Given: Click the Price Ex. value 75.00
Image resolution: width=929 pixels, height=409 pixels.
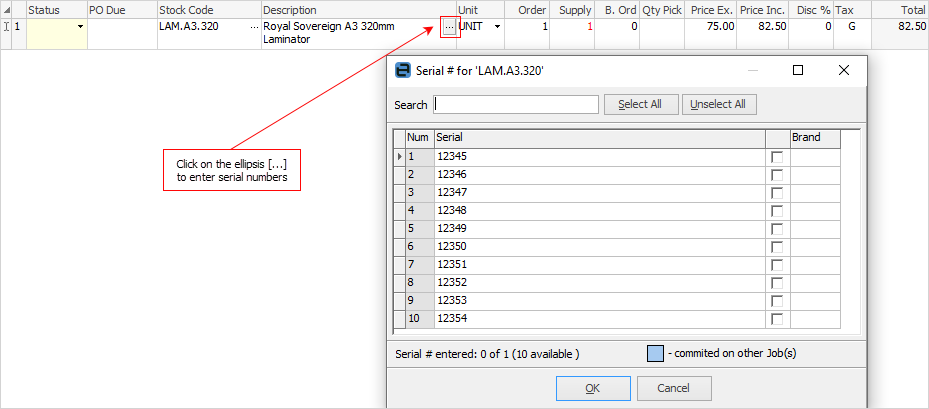Looking at the screenshot, I should click(721, 27).
